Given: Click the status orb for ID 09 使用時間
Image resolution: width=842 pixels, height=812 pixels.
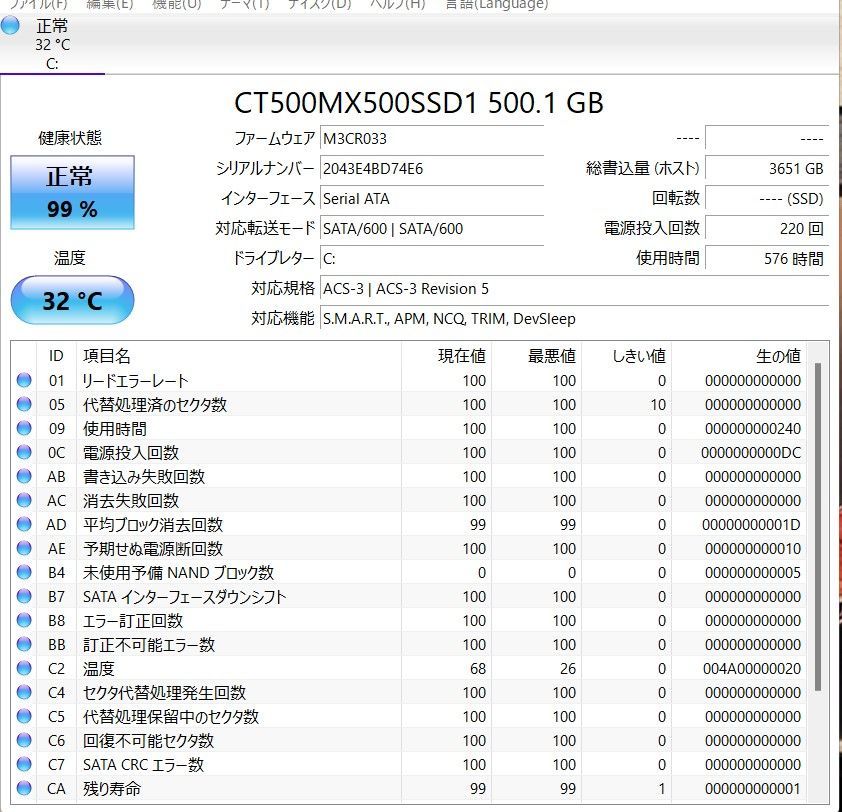Looking at the screenshot, I should [24, 429].
